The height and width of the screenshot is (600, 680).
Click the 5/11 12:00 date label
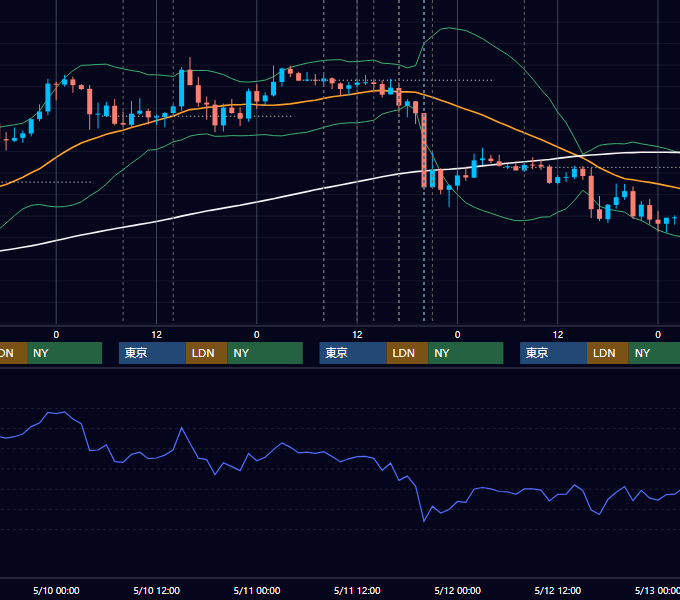point(357,590)
